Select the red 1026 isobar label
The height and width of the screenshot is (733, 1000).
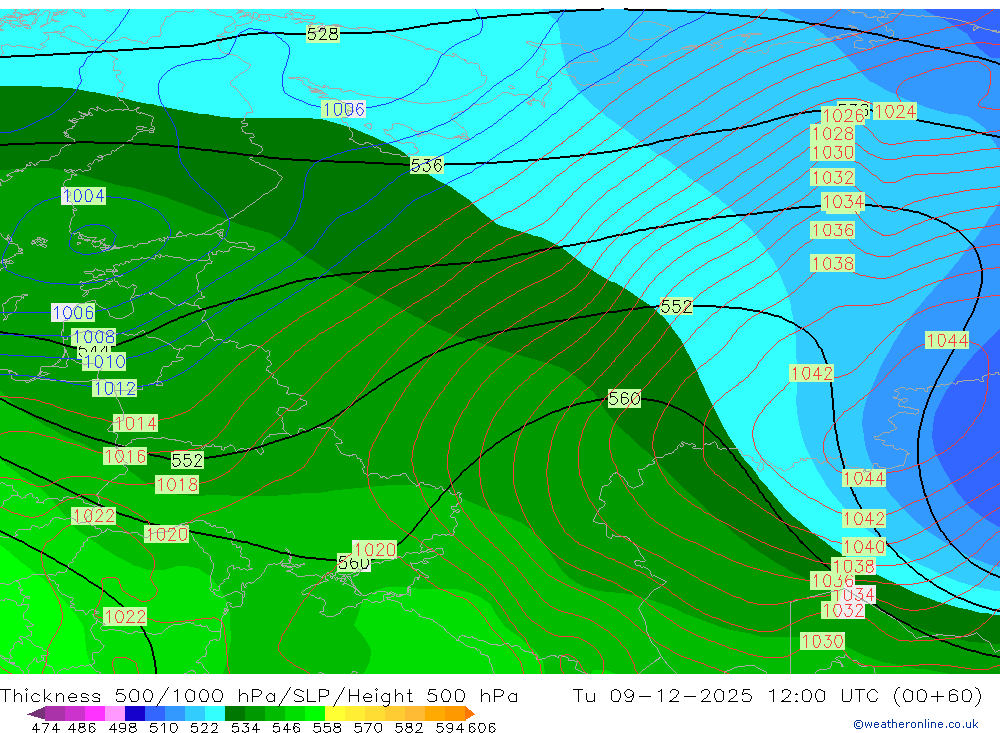point(842,115)
